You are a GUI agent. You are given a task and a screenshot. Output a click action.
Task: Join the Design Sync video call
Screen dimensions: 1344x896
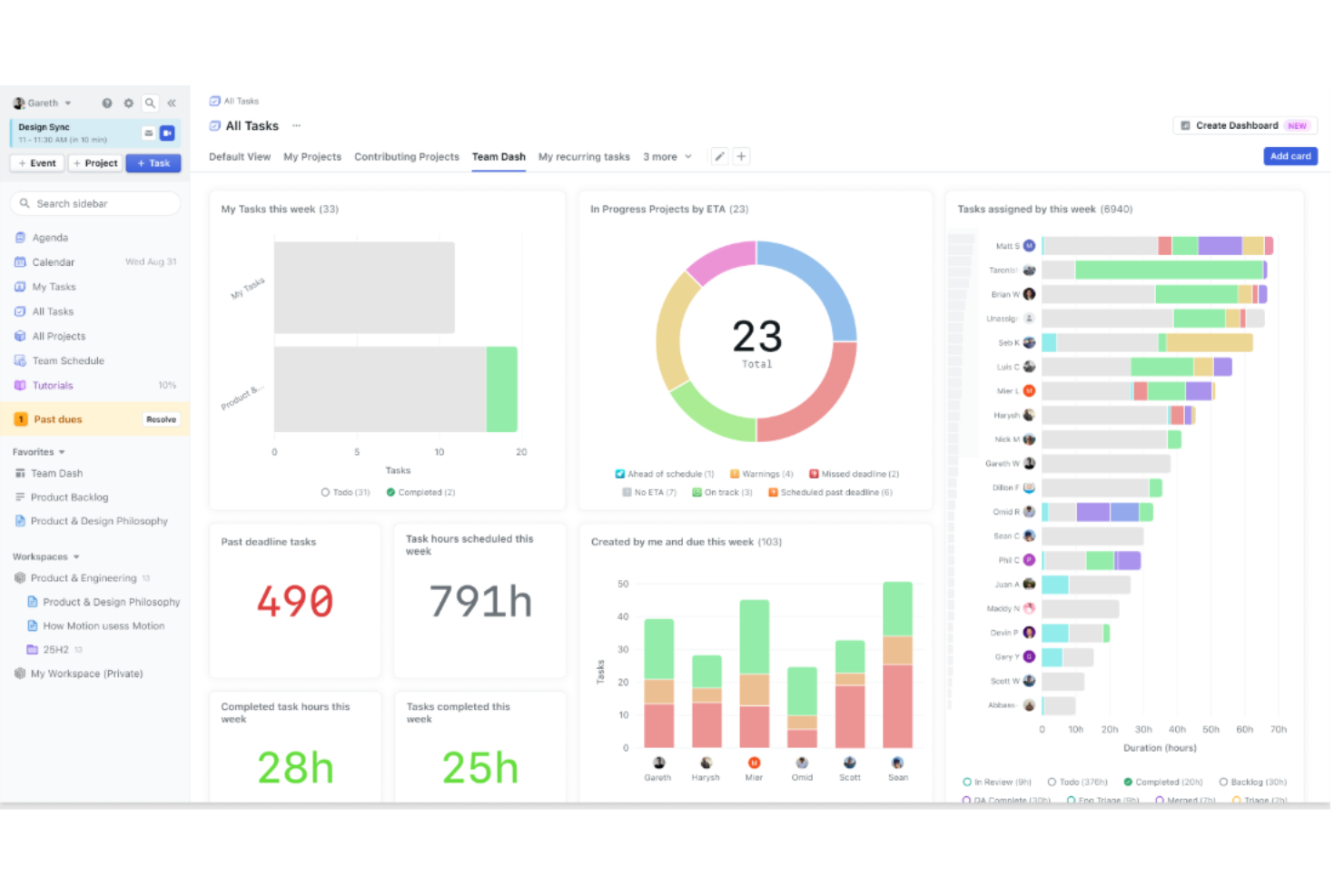pyautogui.click(x=167, y=133)
